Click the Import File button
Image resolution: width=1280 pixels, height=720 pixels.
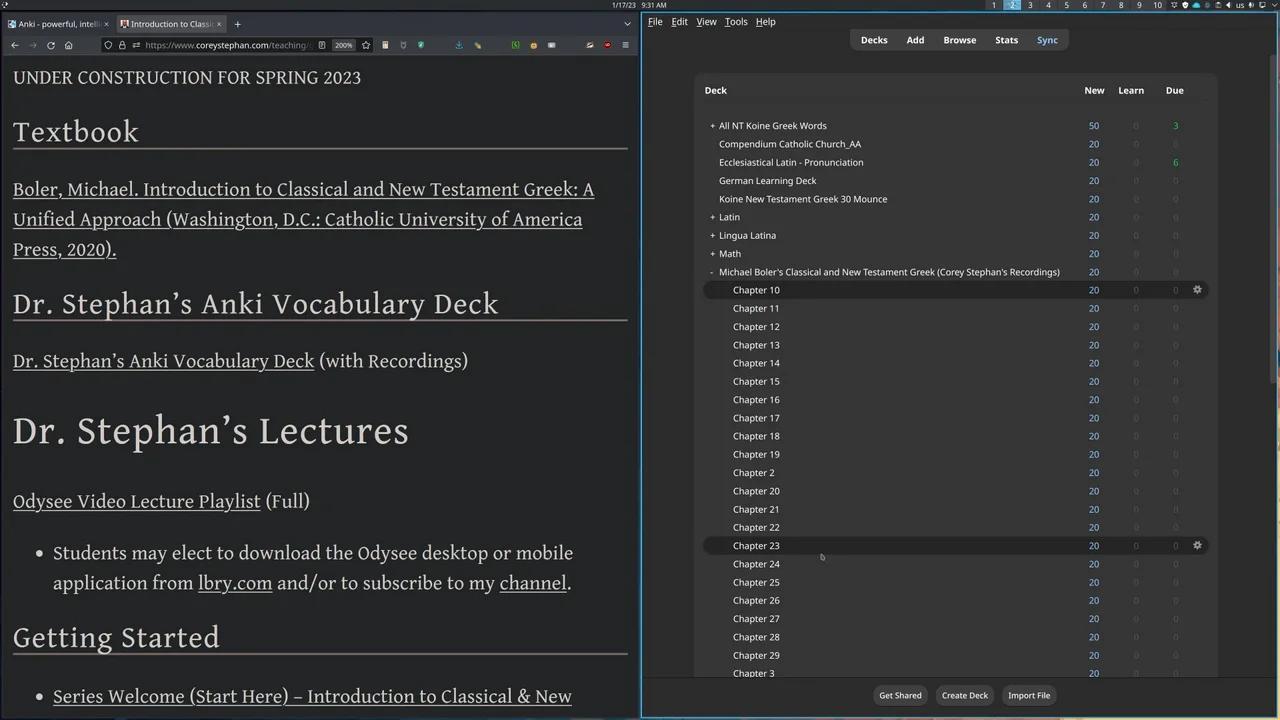[1029, 695]
